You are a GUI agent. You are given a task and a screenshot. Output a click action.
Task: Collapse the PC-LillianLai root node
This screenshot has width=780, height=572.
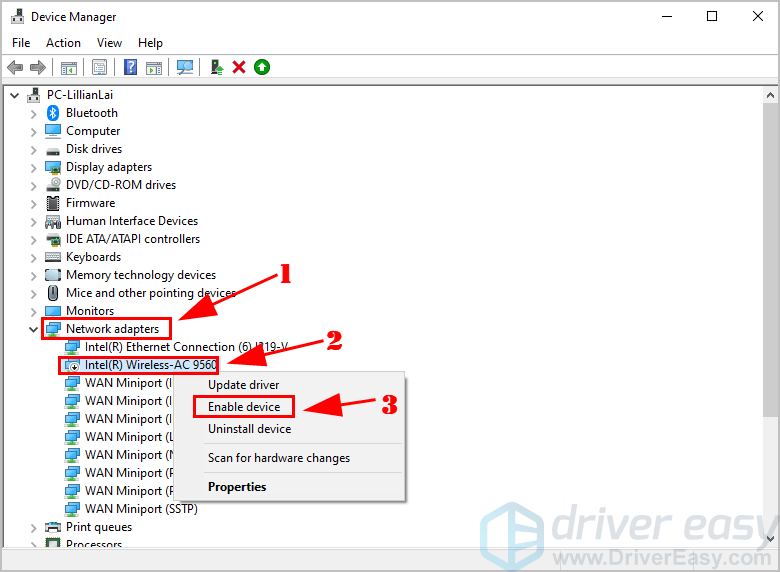pyautogui.click(x=14, y=95)
